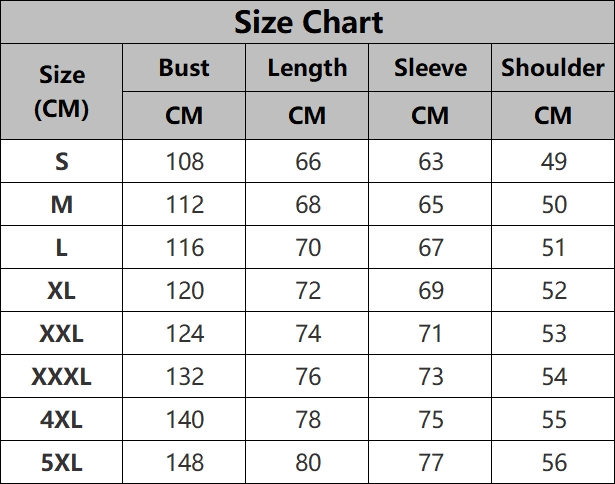The image size is (615, 484).
Task: Select the L size row label
Action: [62, 248]
